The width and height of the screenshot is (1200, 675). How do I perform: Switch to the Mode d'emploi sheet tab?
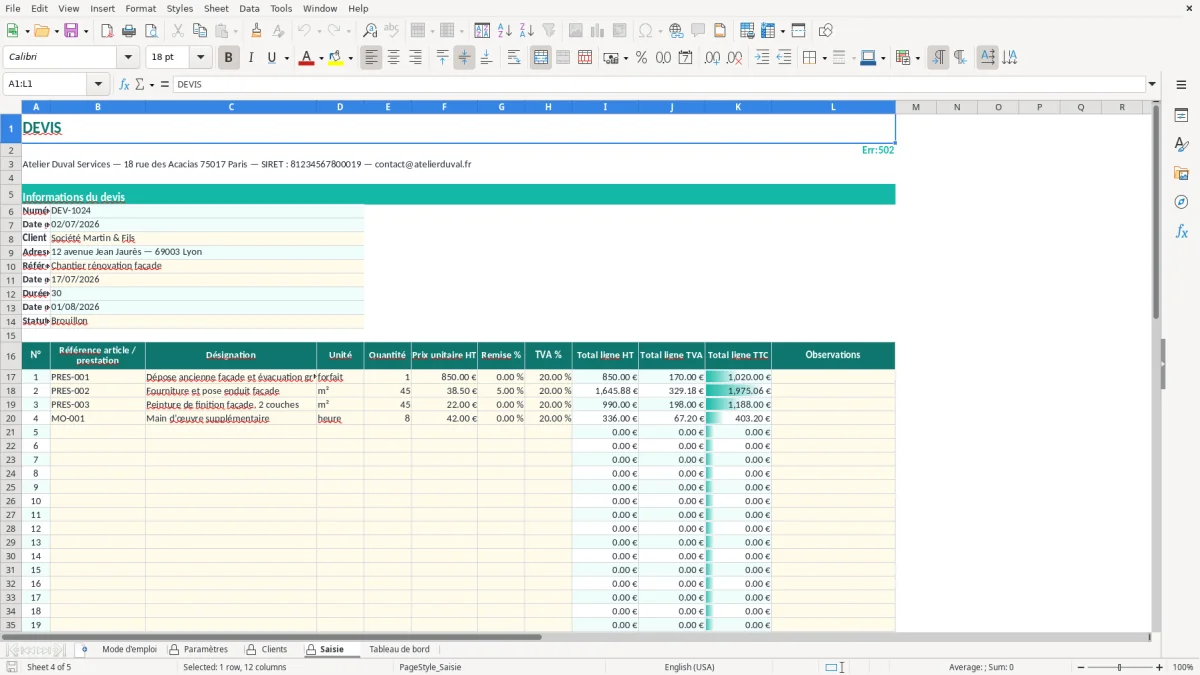129,649
